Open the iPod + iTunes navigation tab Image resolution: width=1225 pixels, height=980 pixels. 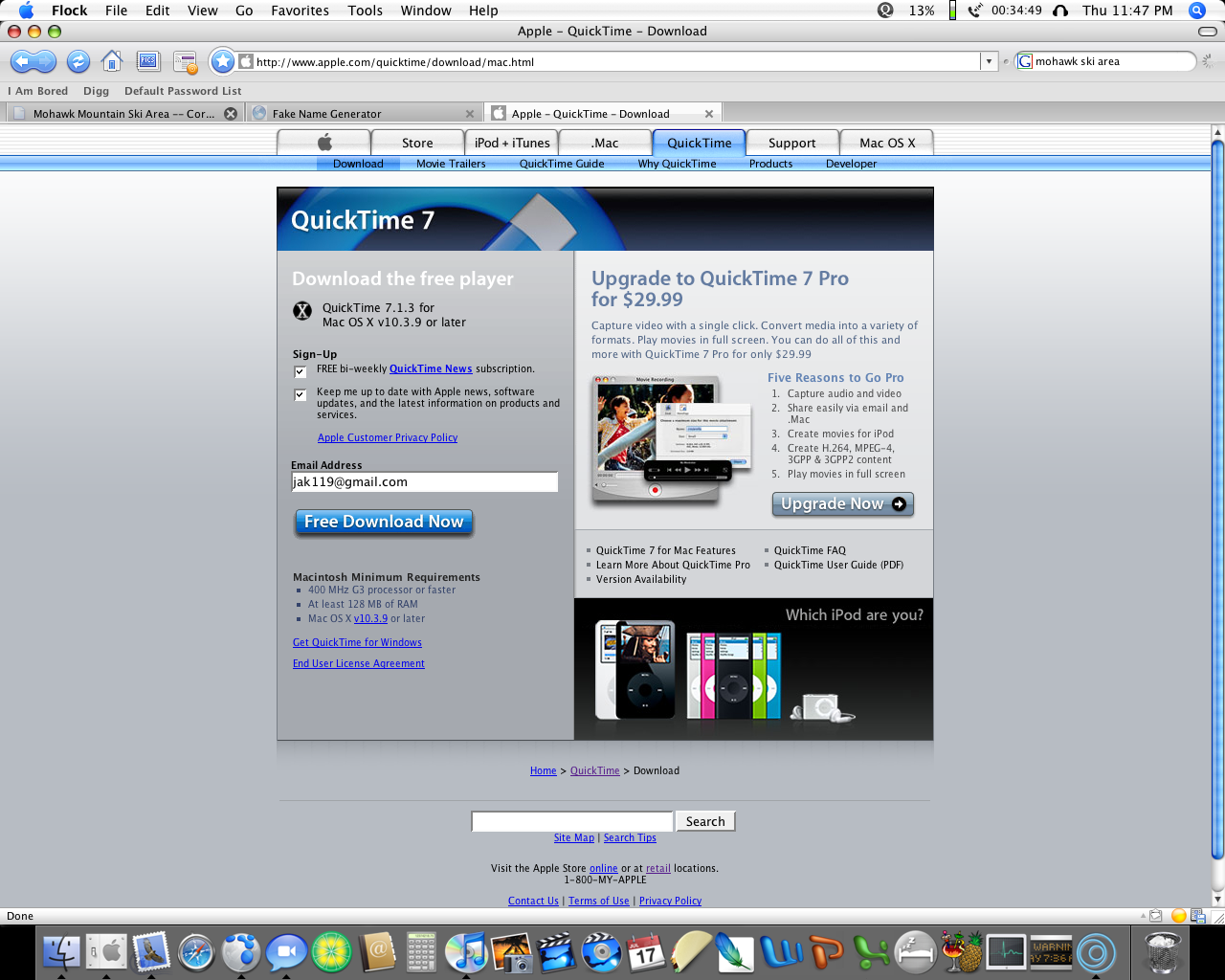512,143
